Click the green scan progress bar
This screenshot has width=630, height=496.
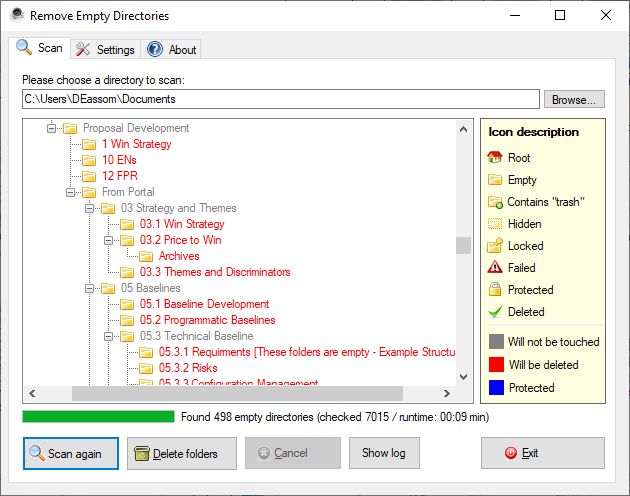pos(98,417)
